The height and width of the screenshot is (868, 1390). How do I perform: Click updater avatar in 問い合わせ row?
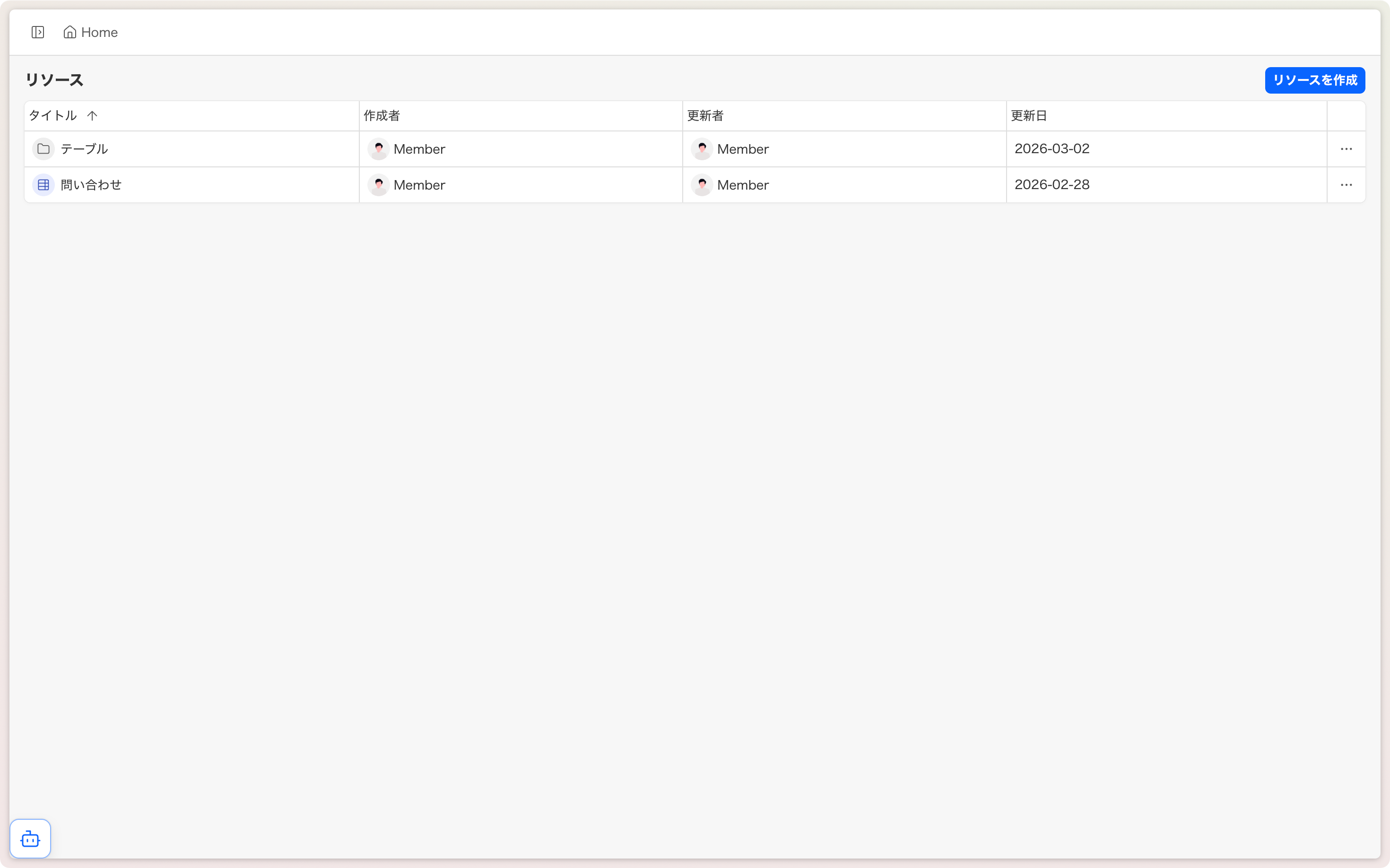tap(702, 185)
